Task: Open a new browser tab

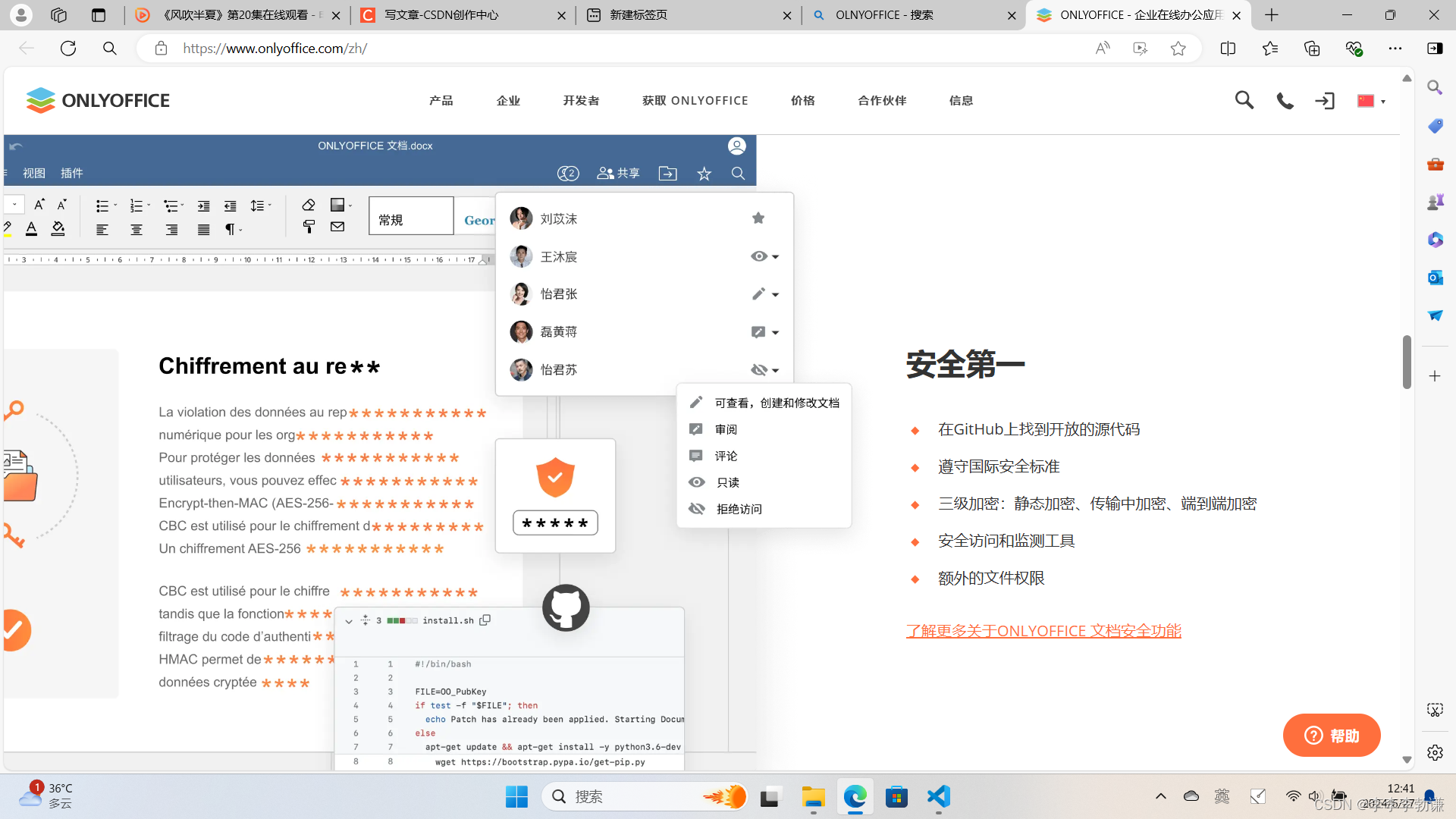Action: pyautogui.click(x=1272, y=15)
